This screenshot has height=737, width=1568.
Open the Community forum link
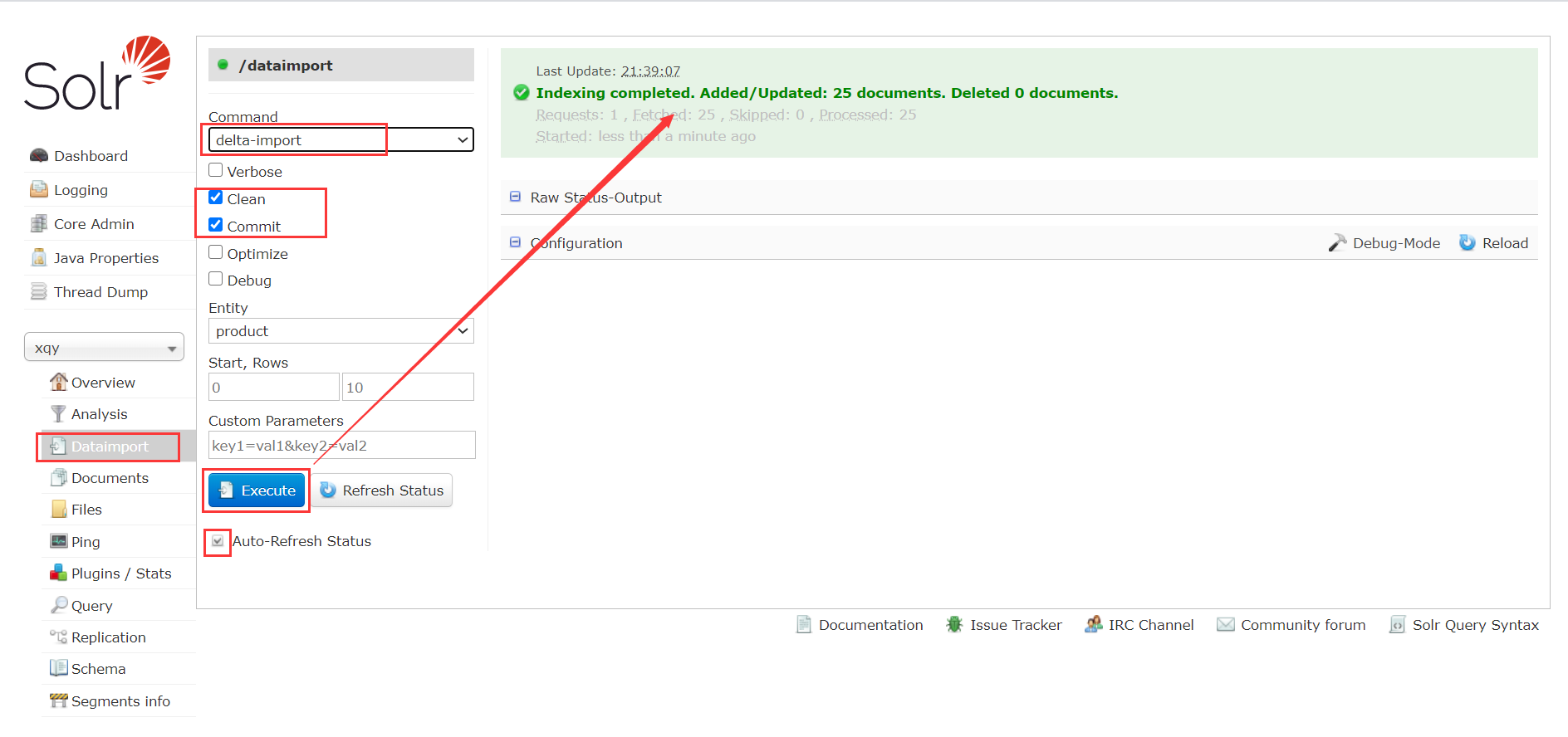click(1303, 624)
